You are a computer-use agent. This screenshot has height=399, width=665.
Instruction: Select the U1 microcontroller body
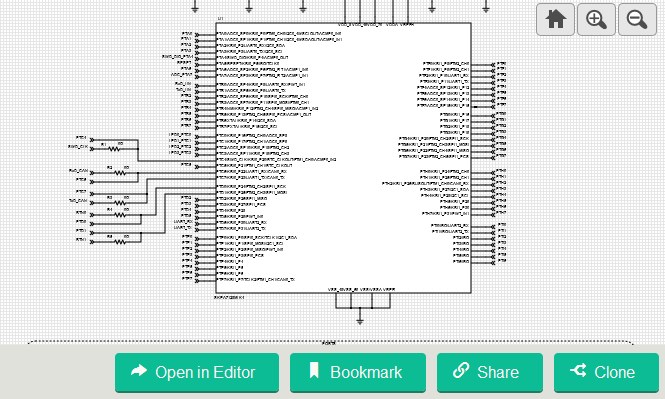tap(344, 158)
